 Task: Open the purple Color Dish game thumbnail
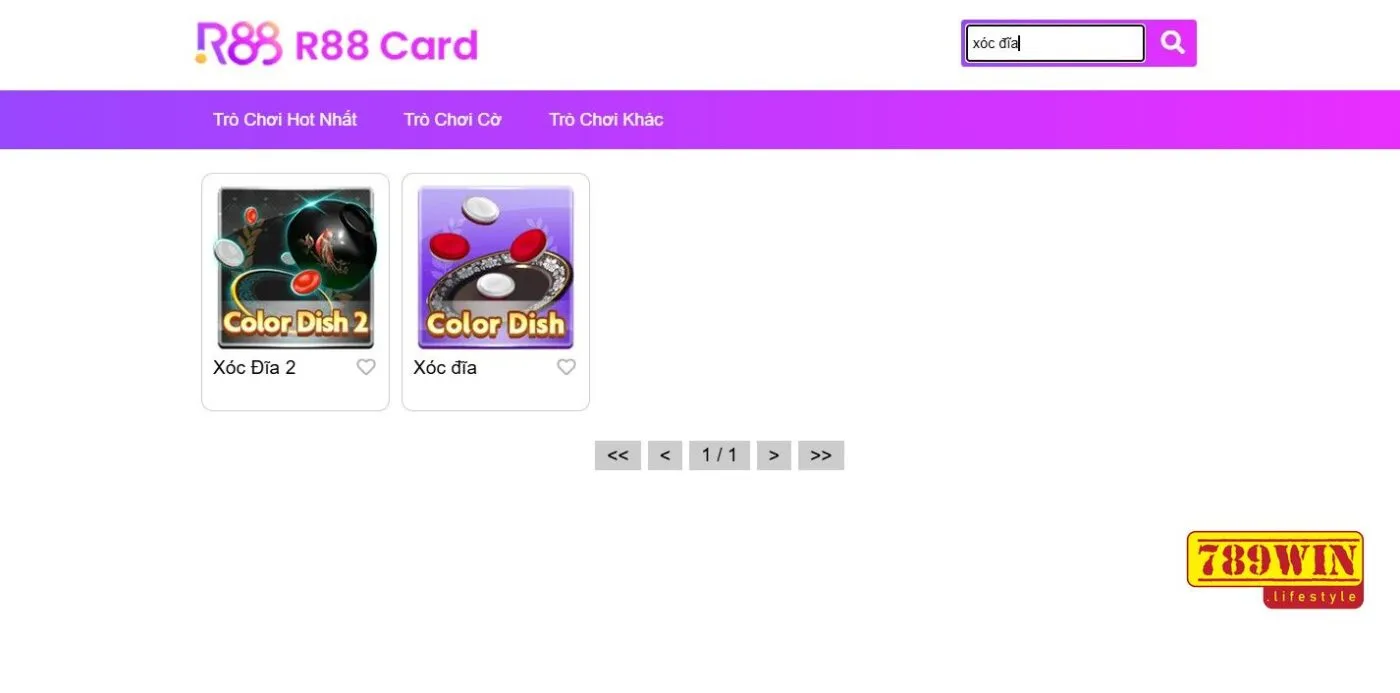(x=496, y=267)
